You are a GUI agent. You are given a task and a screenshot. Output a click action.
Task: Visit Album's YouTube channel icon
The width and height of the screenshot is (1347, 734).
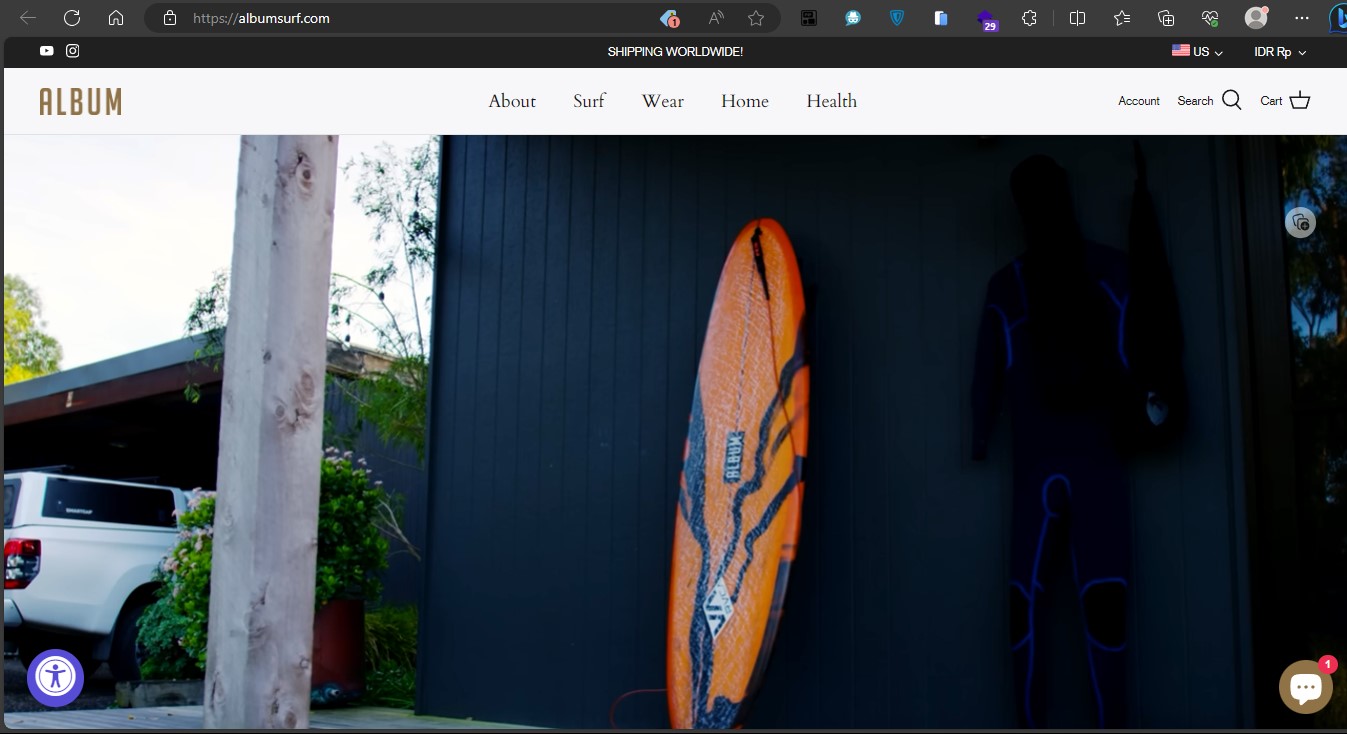point(47,51)
